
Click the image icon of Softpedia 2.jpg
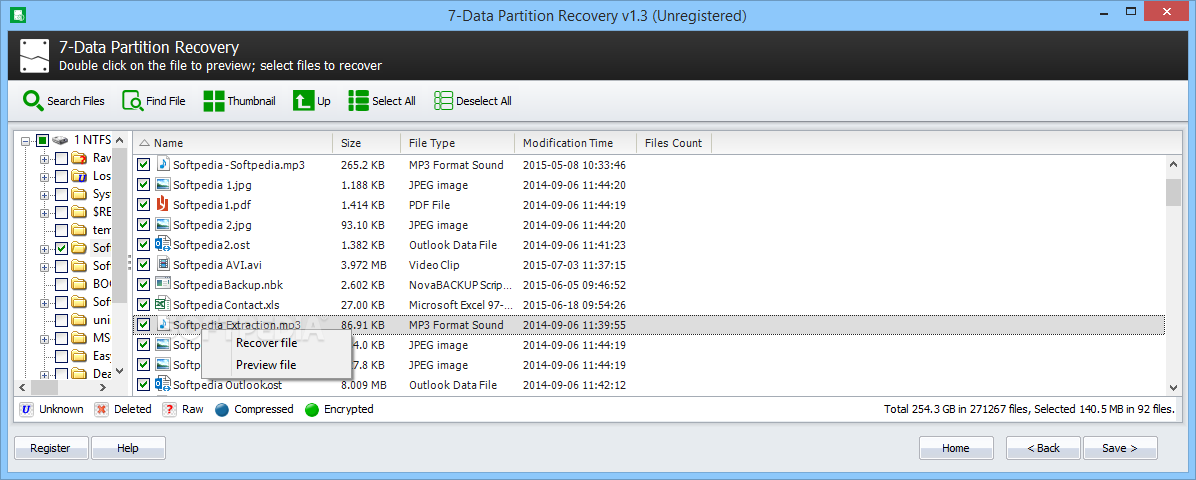click(x=163, y=224)
